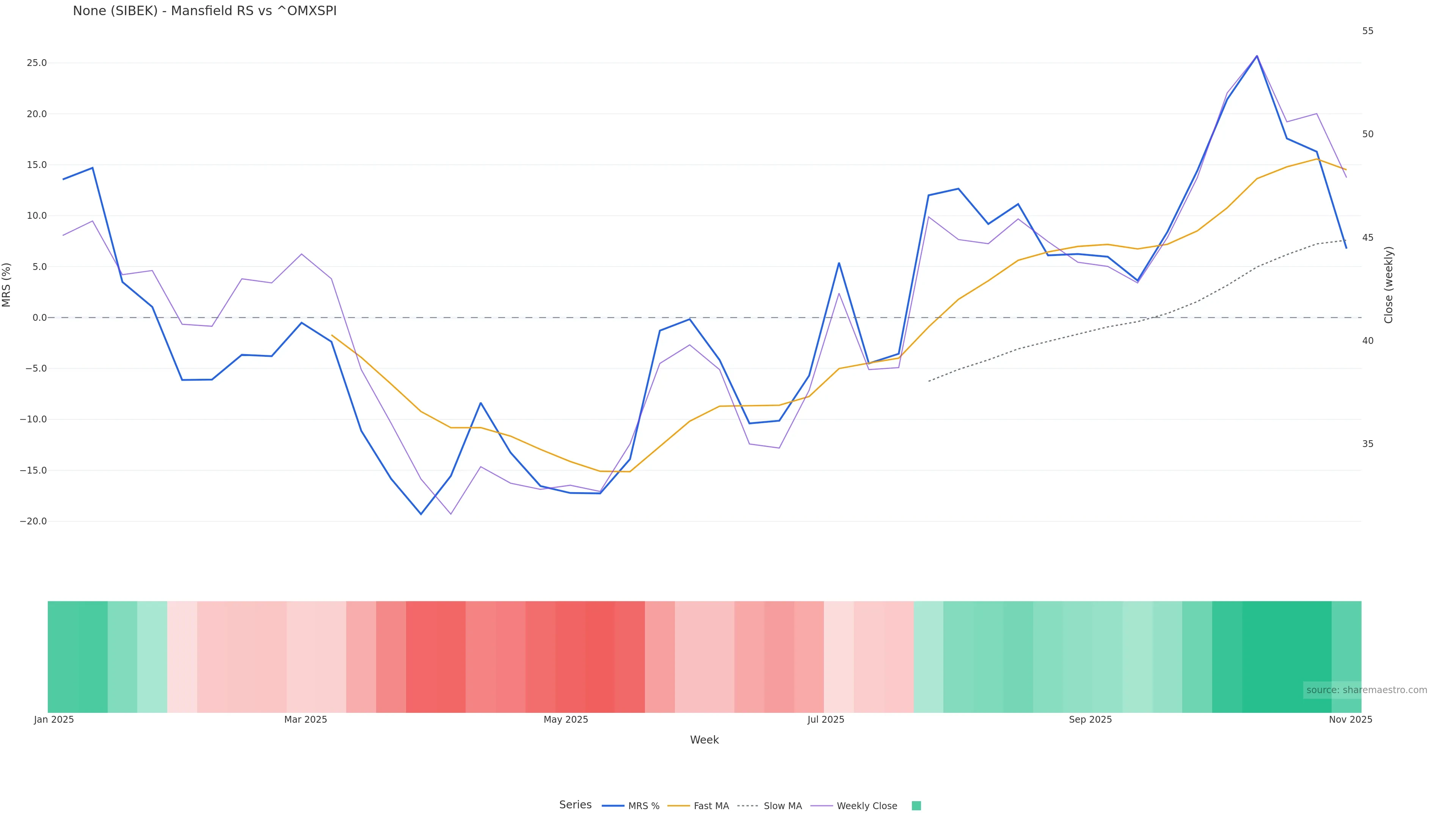Viewport: 1456px width, 819px height.
Task: Click the dashed gray Slow MA legend sample
Action: pyautogui.click(x=748, y=806)
